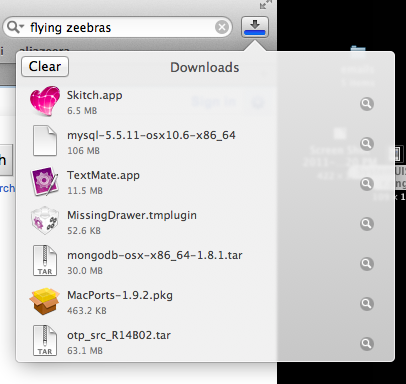The image size is (406, 384).
Task: Click the TAR icon for mongodb download
Action: pyautogui.click(x=45, y=261)
